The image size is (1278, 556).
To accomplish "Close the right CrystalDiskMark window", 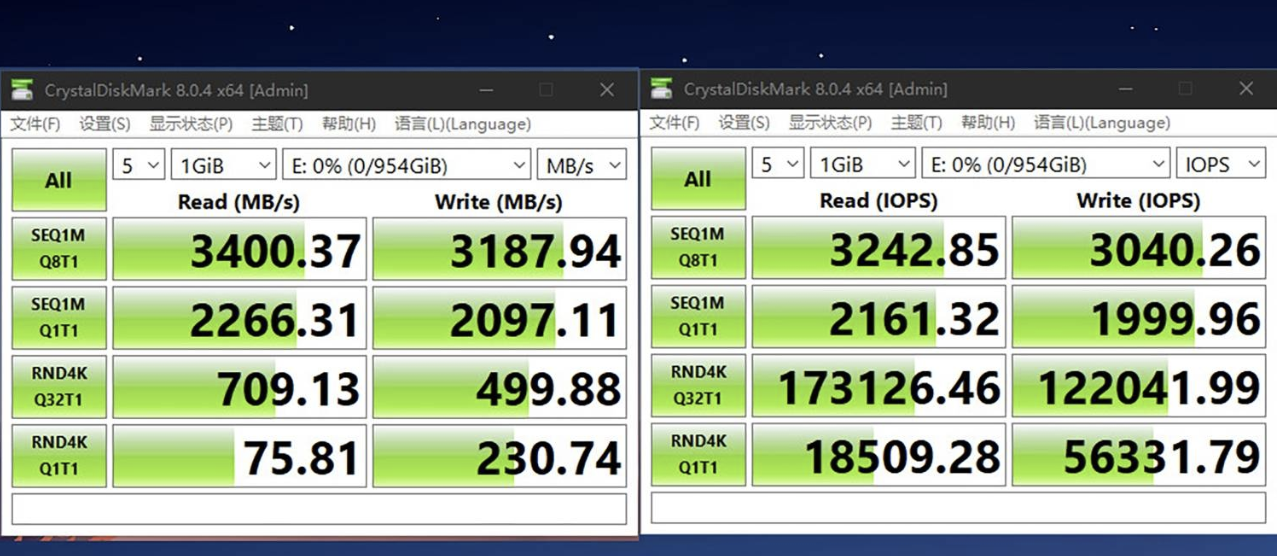I will pos(1246,89).
